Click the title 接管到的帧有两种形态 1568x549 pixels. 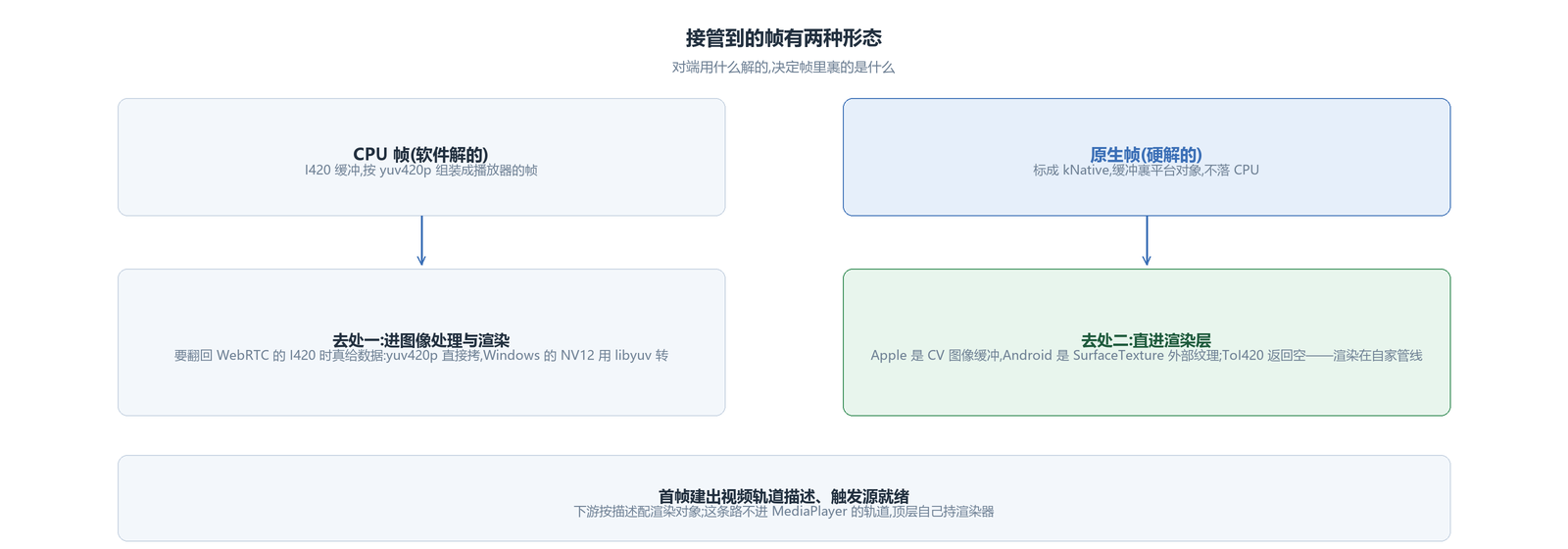click(x=783, y=38)
